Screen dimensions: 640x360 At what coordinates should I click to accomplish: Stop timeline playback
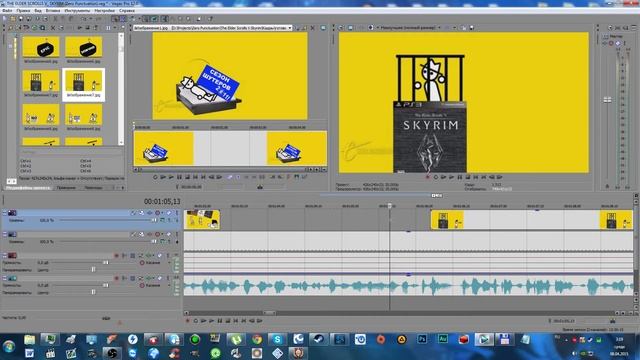[x=228, y=321]
